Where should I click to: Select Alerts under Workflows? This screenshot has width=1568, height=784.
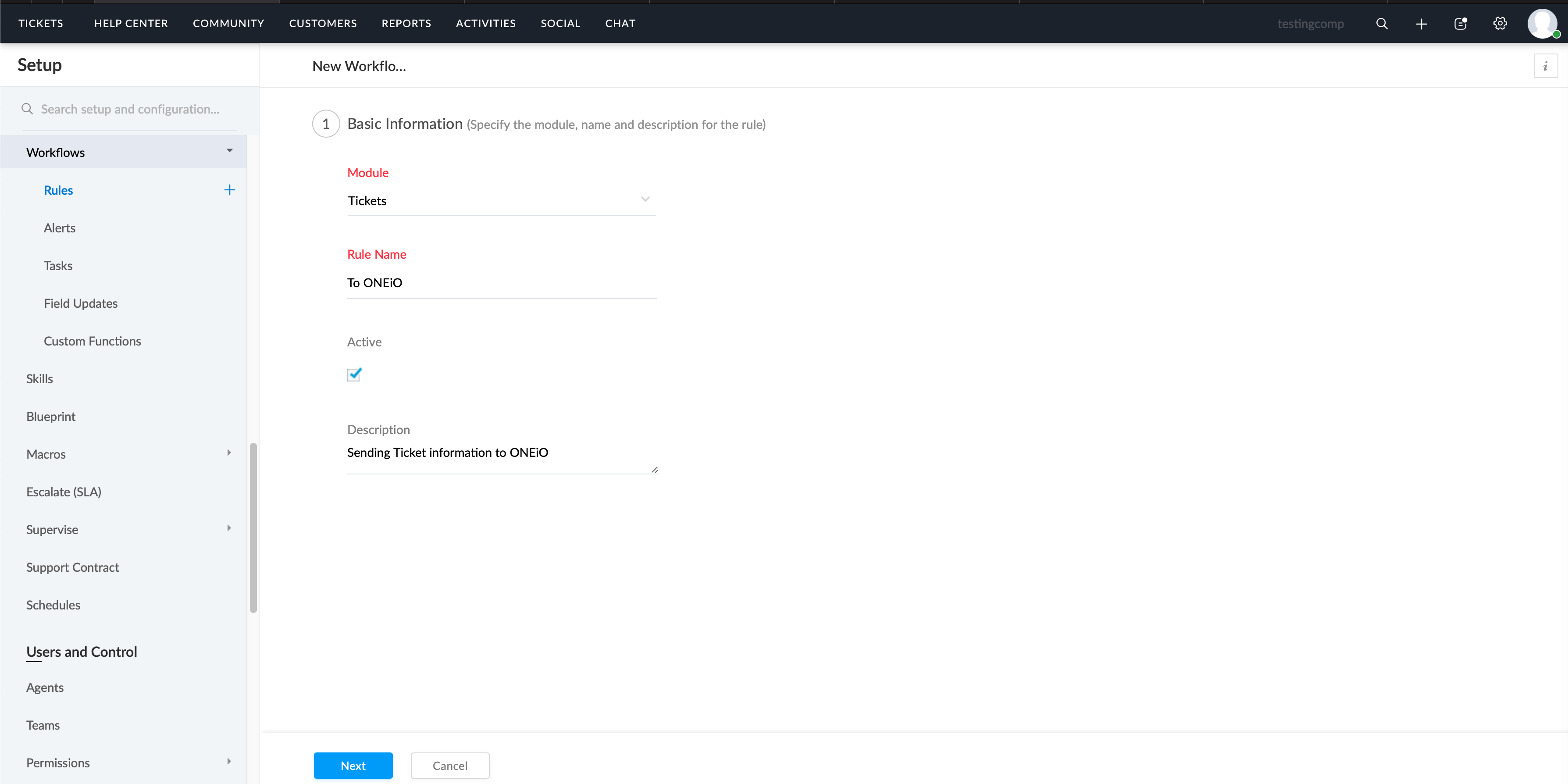[x=60, y=228]
